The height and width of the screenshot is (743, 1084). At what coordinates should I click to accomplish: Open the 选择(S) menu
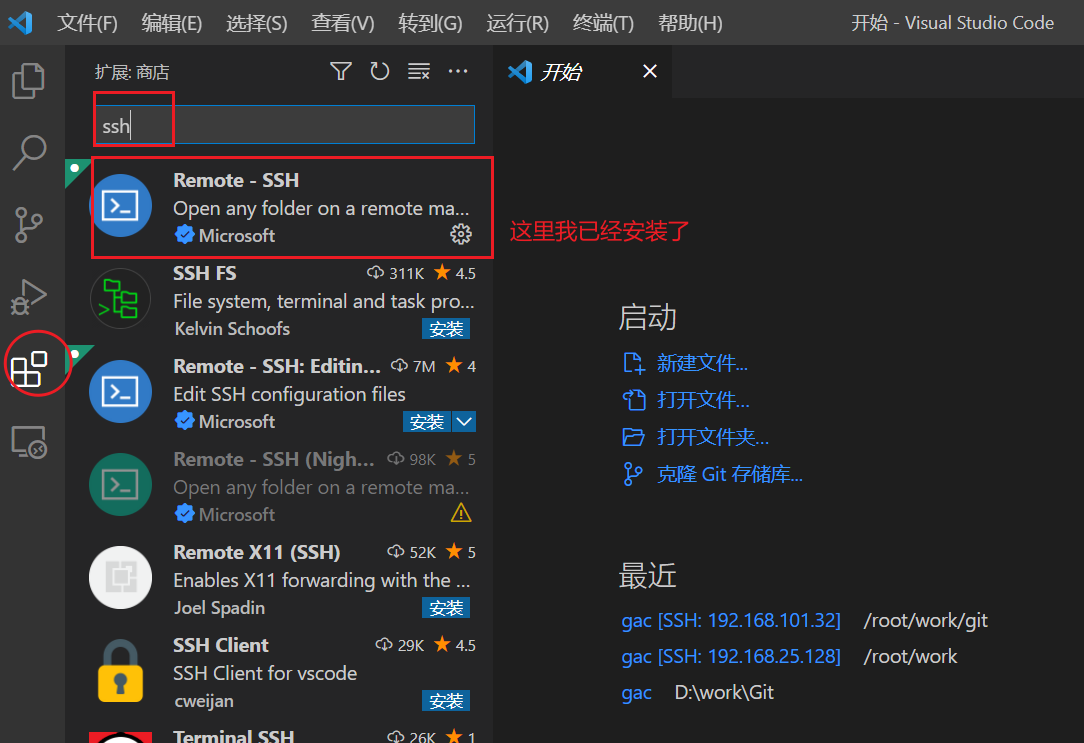(x=256, y=23)
